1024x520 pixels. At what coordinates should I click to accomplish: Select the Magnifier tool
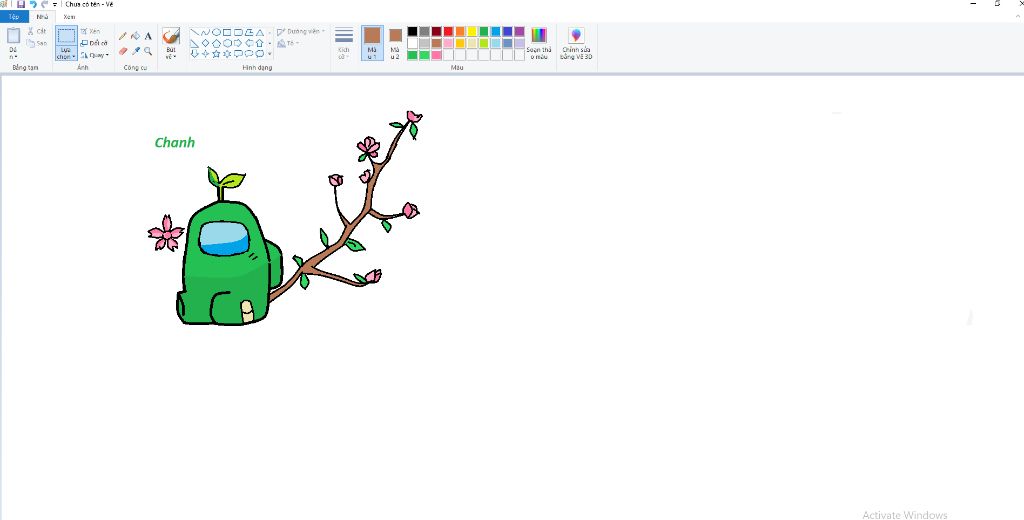click(148, 51)
